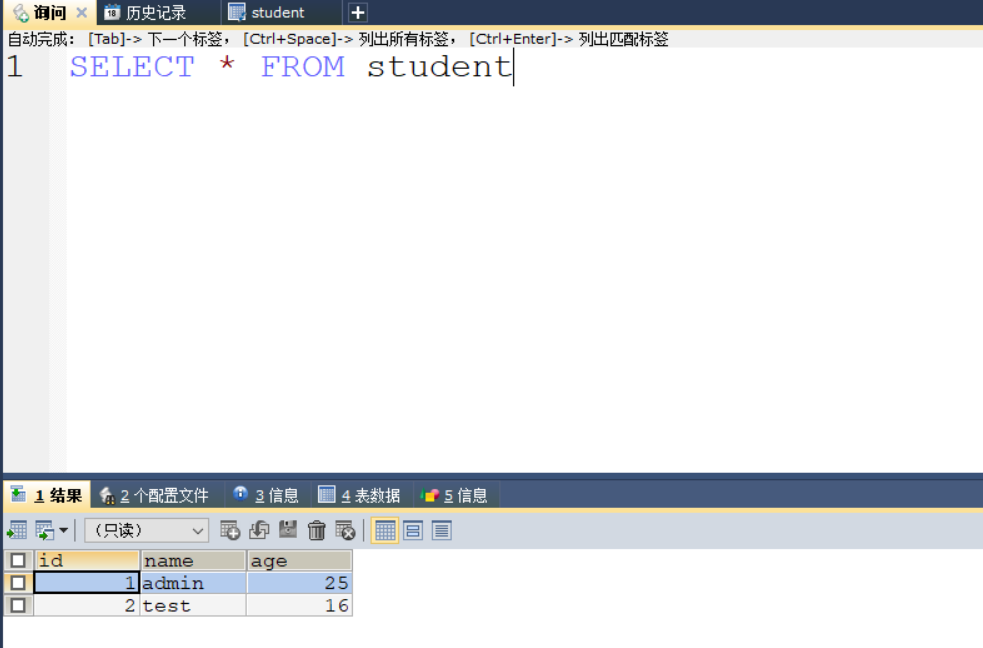This screenshot has width=983, height=648.
Task: Close the 询问 query tab
Action: pos(81,13)
